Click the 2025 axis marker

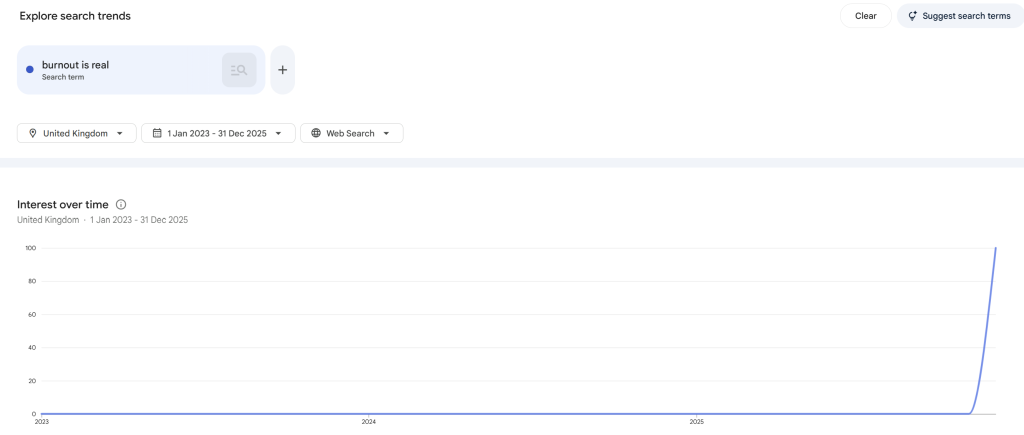(697, 422)
